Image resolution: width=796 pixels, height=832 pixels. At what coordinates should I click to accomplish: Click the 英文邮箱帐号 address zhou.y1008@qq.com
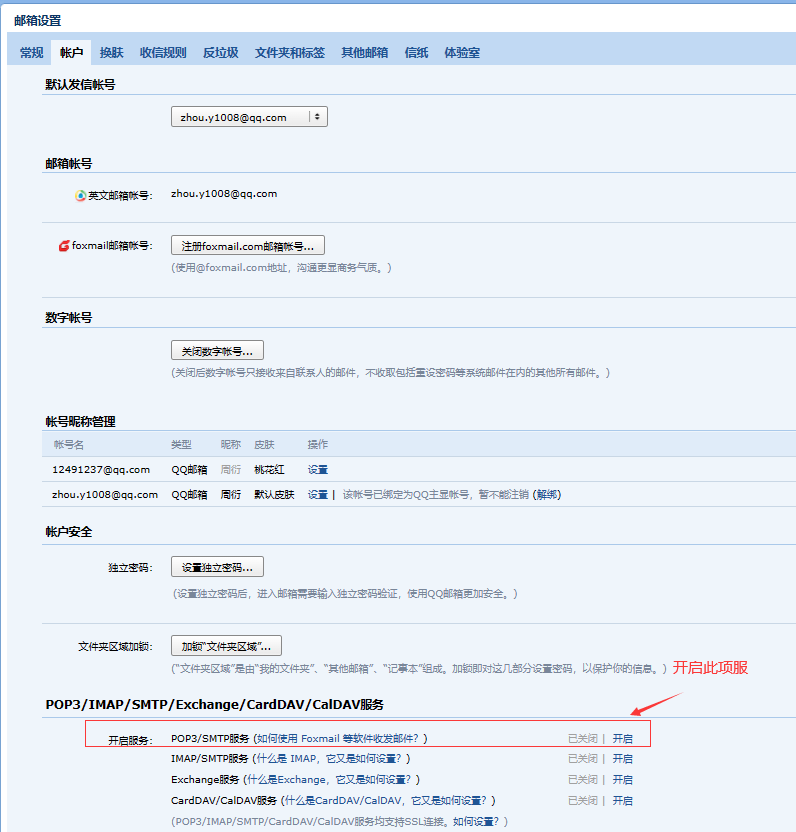pyautogui.click(x=224, y=194)
